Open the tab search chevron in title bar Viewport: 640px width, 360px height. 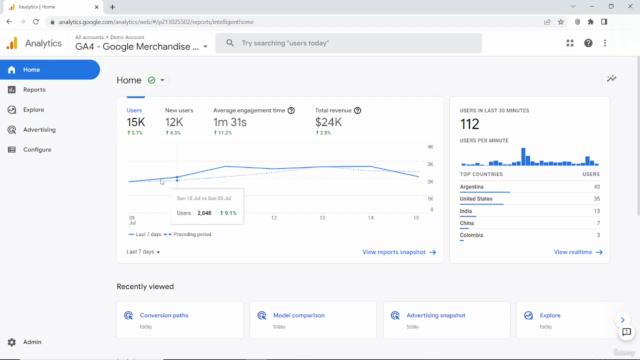pos(573,7)
